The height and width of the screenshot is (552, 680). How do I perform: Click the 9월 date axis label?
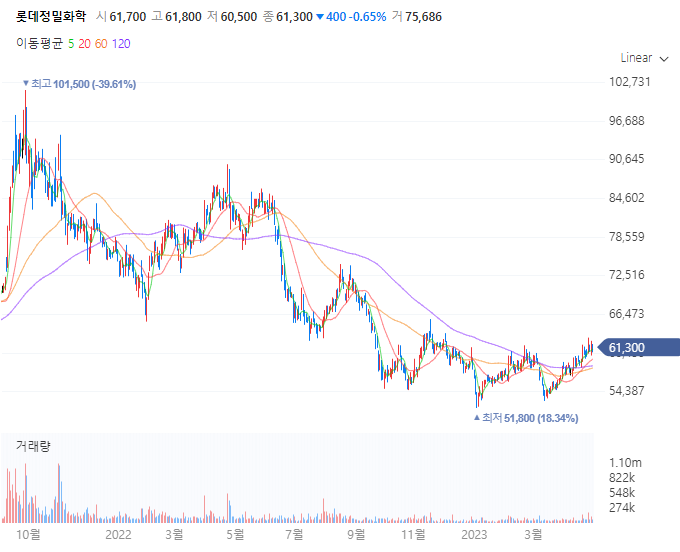click(x=356, y=534)
